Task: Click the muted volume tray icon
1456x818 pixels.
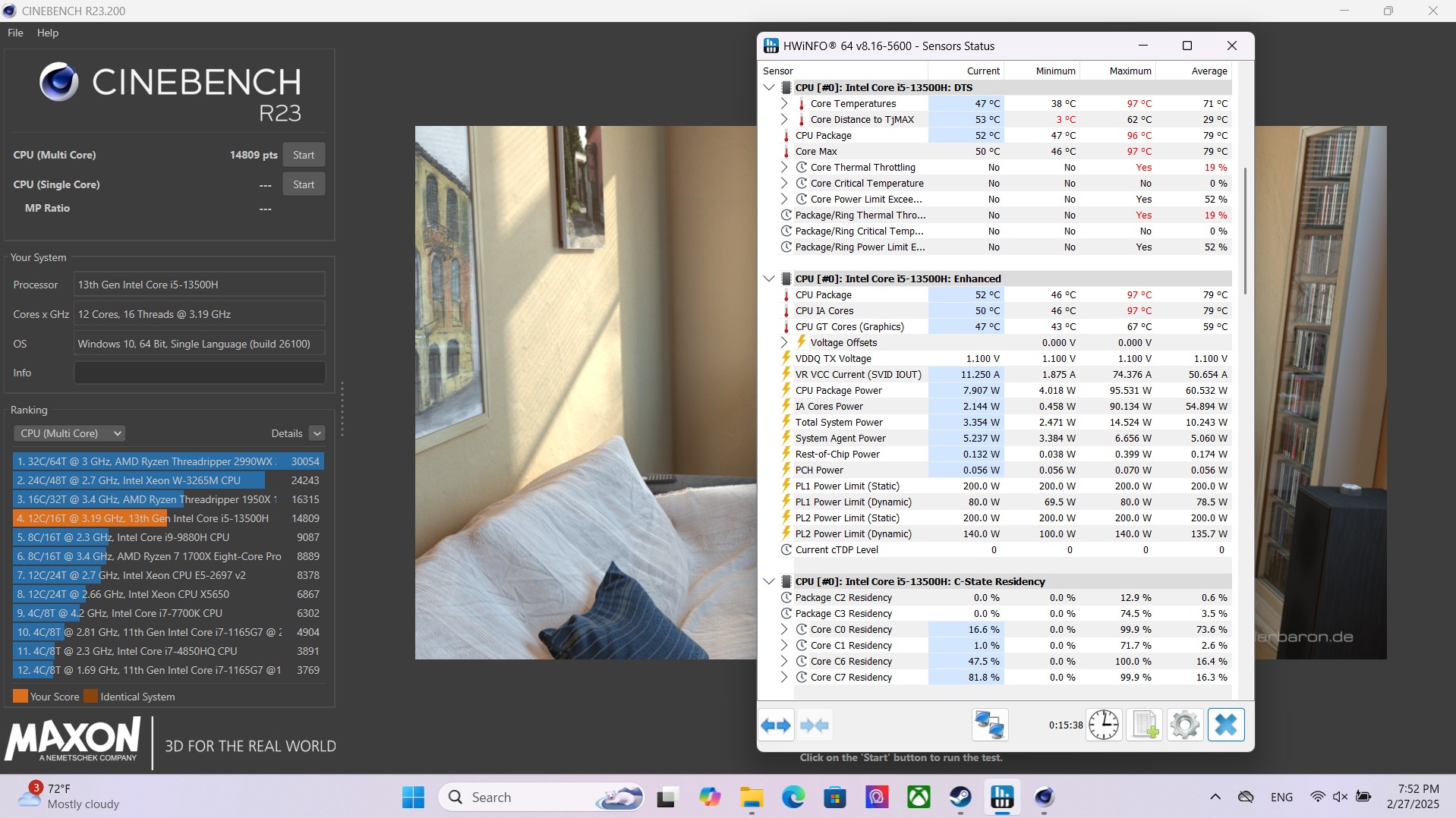Action: (1340, 798)
